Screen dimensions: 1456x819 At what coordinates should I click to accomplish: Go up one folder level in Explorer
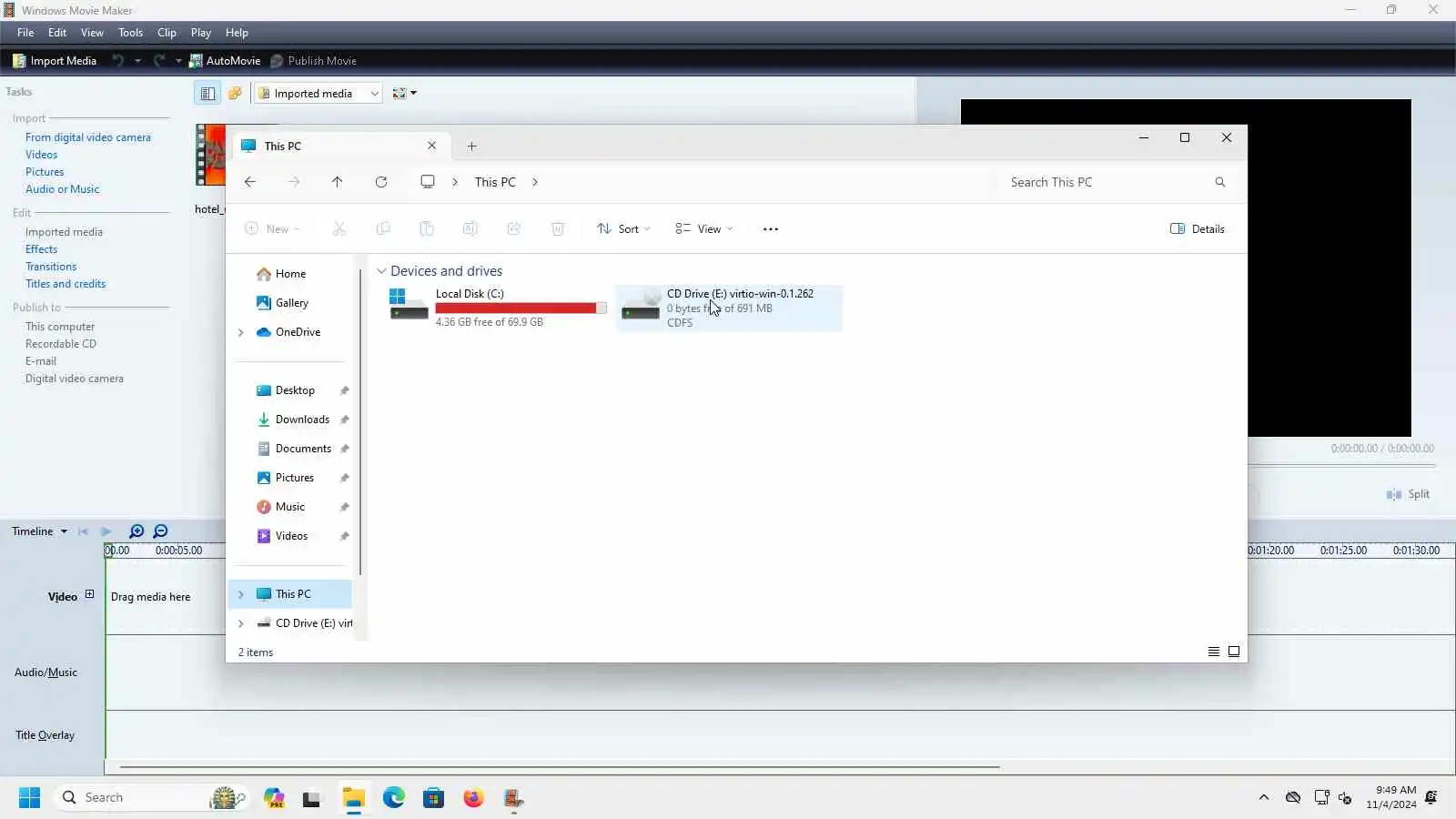[x=338, y=182]
